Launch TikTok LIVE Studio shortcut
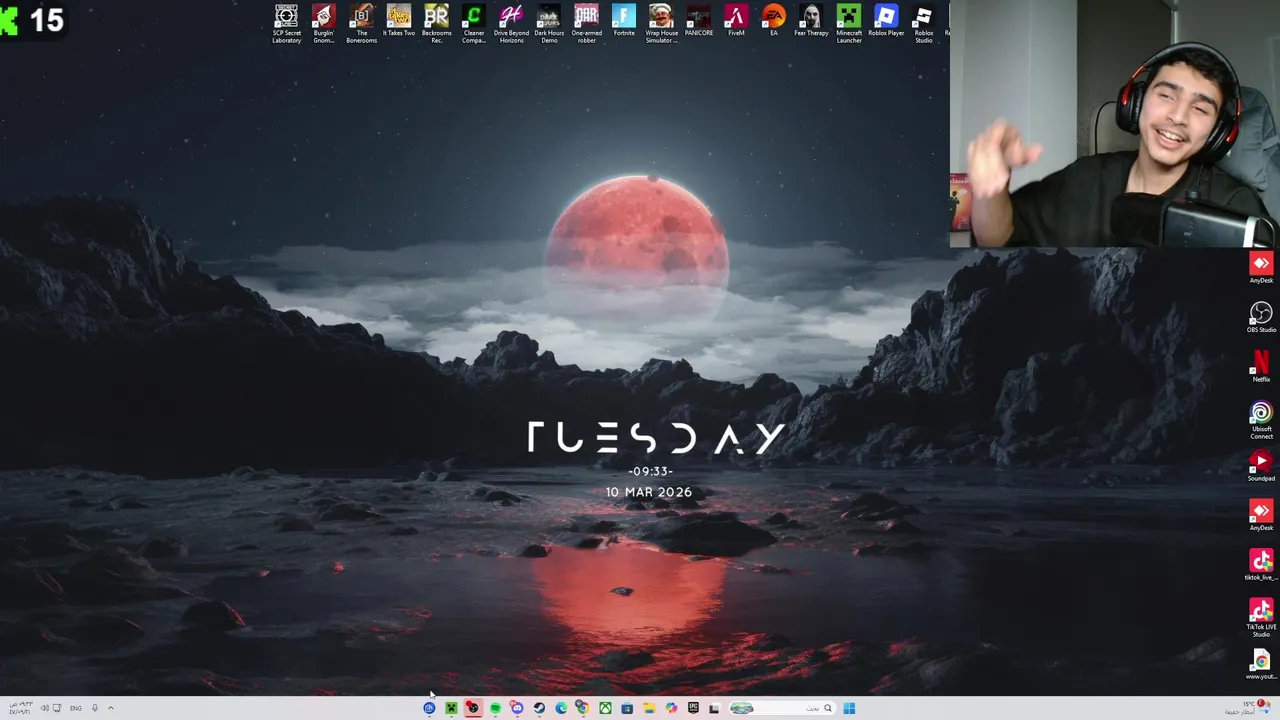This screenshot has width=1280, height=720. (1261, 619)
